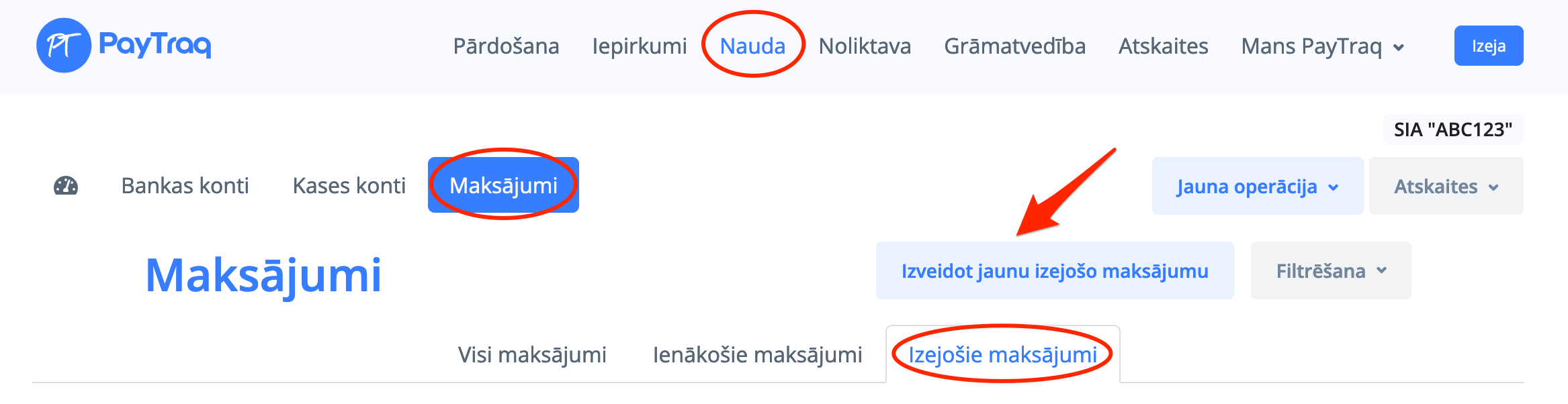The width and height of the screenshot is (1568, 404).
Task: Switch to Bankas konti
Action: click(x=185, y=186)
